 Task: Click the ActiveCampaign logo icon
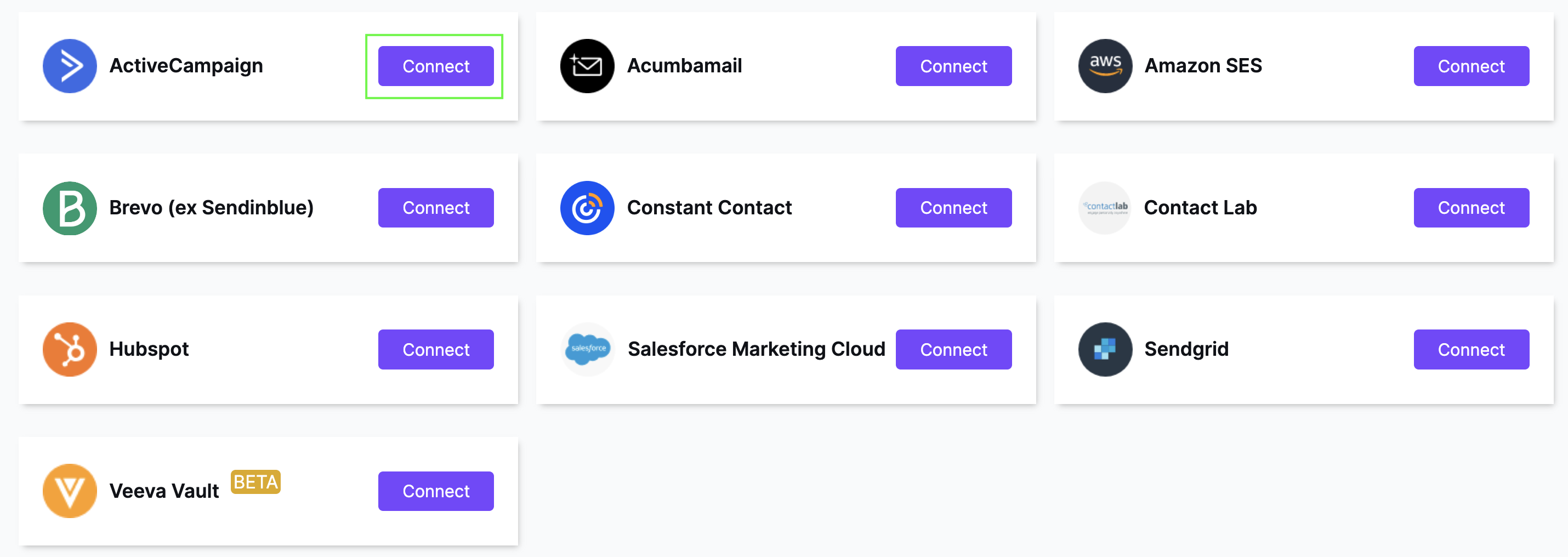(x=70, y=66)
